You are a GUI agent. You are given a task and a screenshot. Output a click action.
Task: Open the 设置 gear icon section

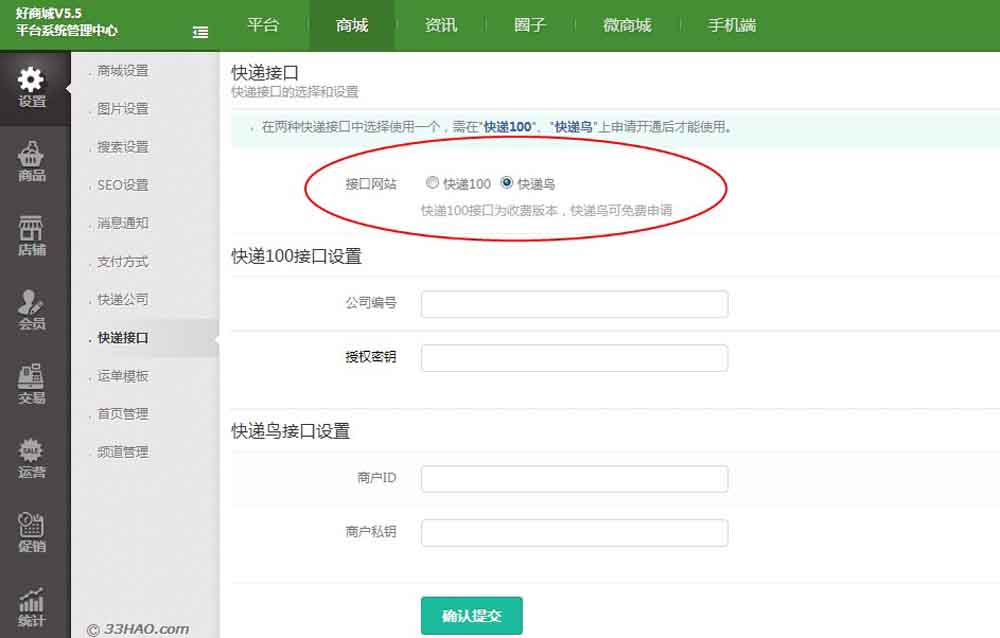pos(32,88)
